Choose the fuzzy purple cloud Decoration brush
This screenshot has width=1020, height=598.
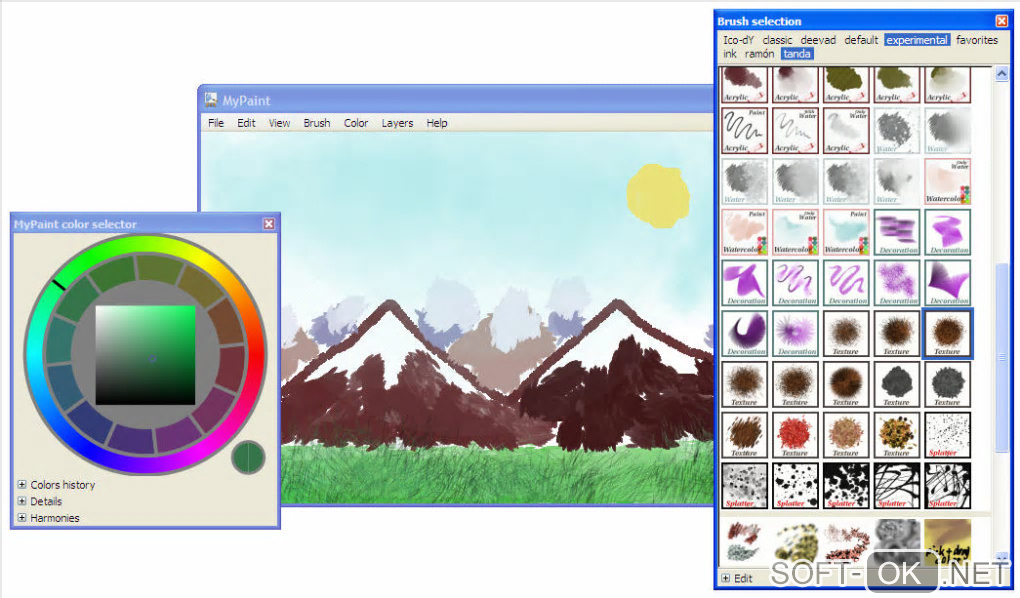pyautogui.click(x=896, y=283)
